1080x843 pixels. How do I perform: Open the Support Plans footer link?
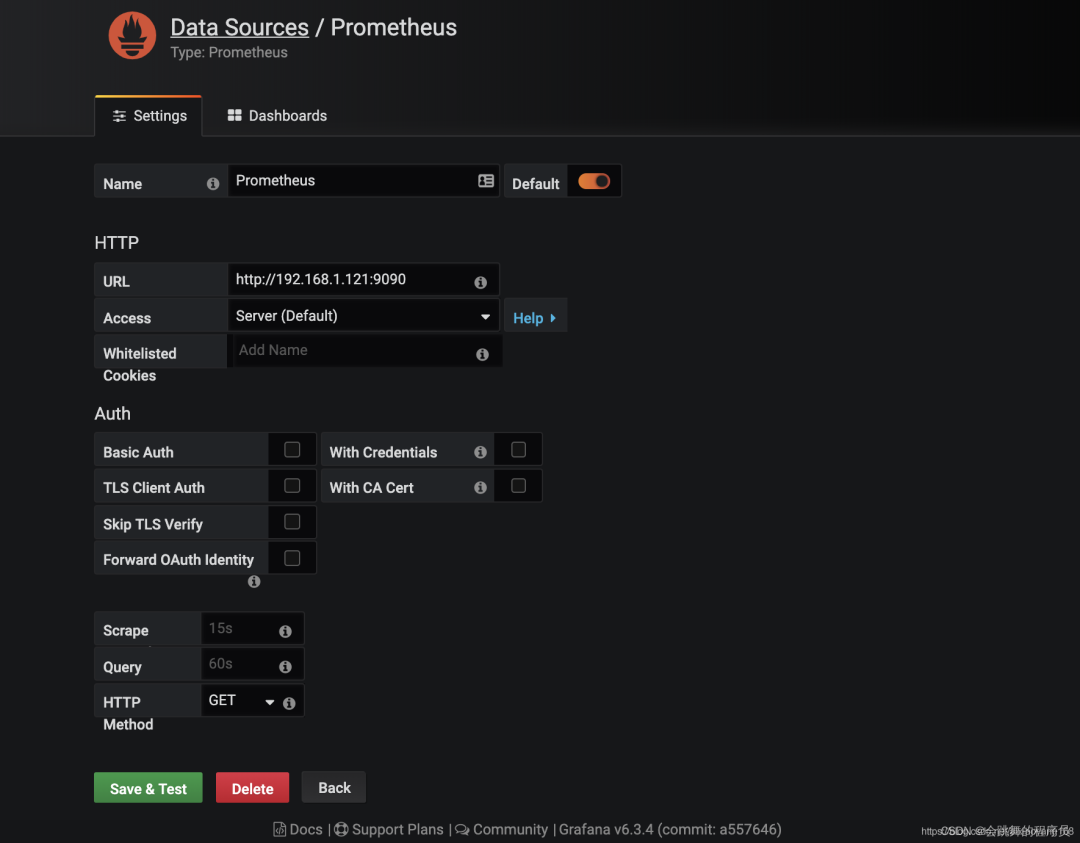click(389, 829)
